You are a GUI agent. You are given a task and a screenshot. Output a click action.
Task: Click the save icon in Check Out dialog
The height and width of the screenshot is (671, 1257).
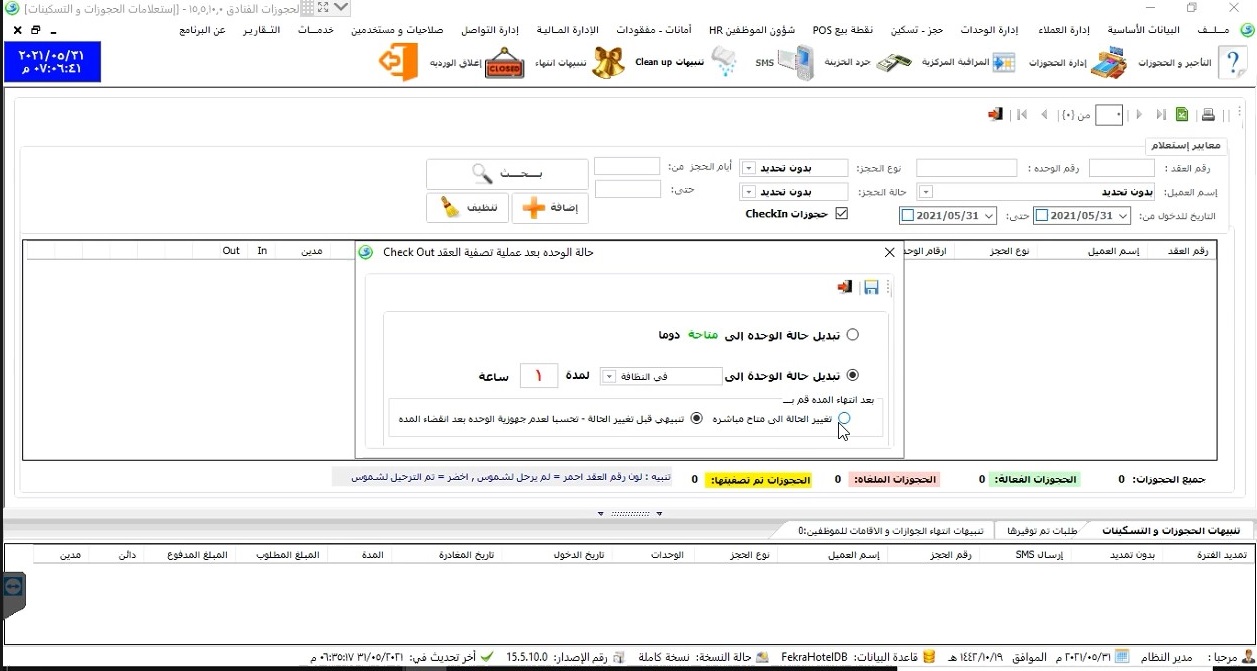click(871, 287)
